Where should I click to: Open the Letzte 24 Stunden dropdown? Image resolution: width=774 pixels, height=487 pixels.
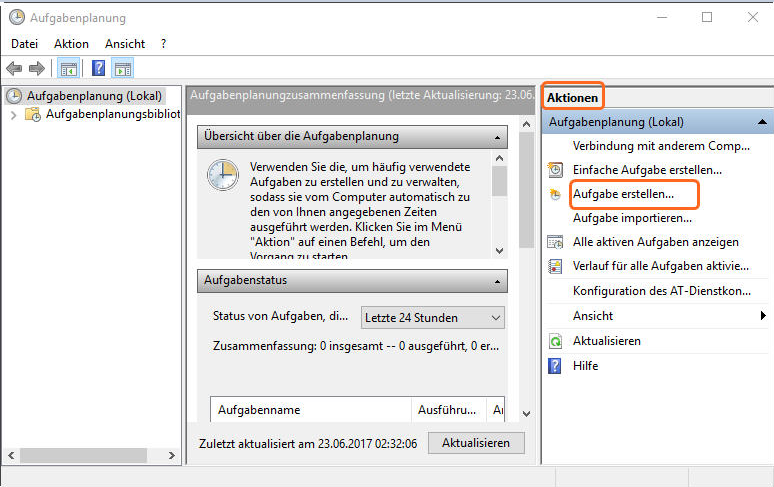pos(433,318)
